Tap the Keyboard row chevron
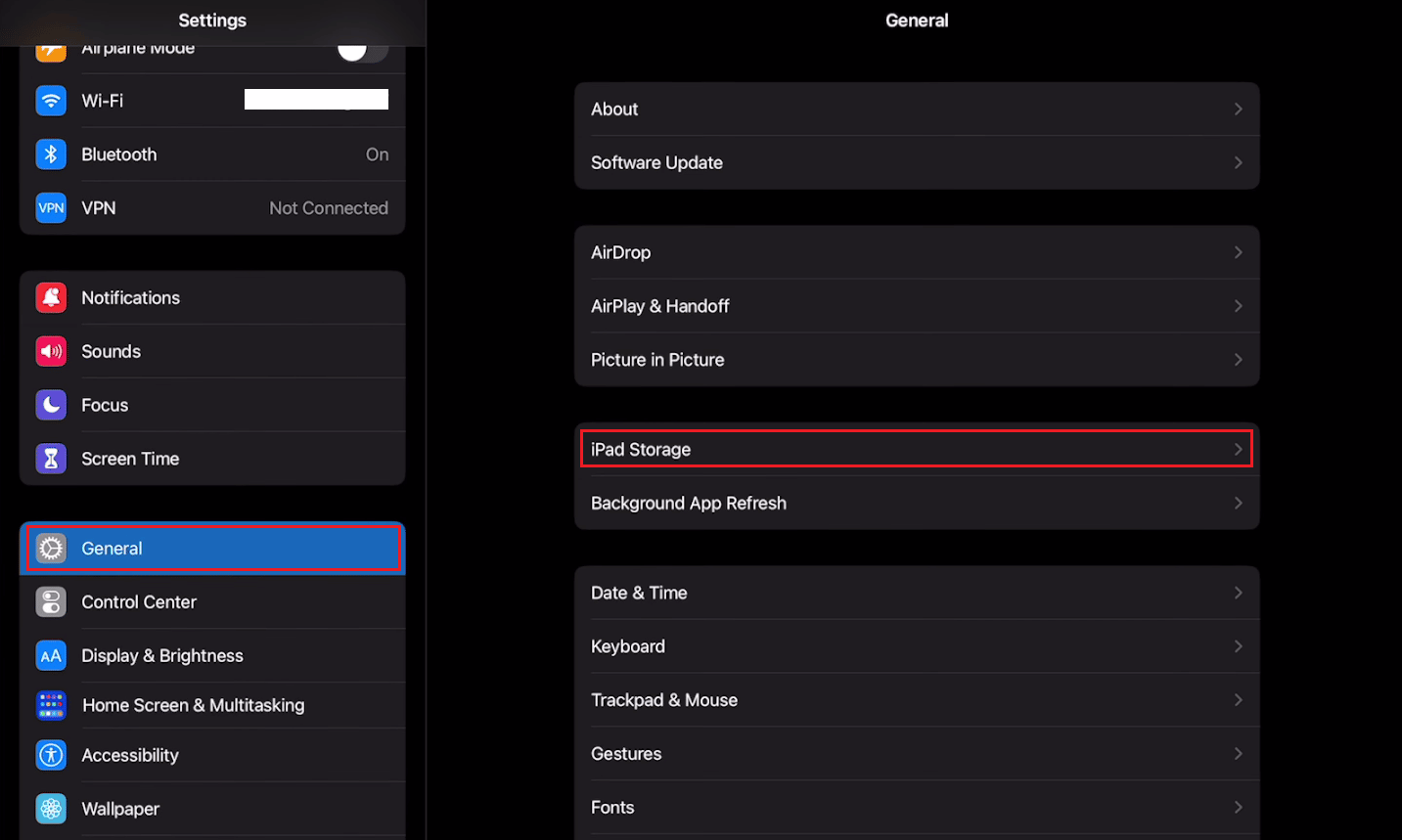The image size is (1402, 840). point(1238,646)
